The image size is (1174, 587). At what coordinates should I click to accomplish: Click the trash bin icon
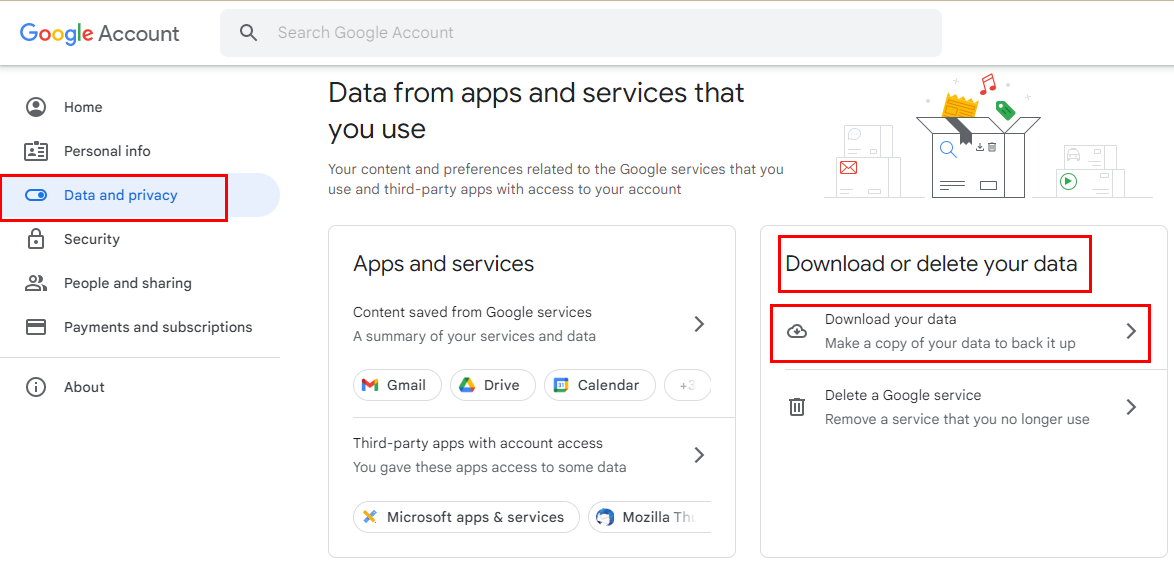(797, 407)
